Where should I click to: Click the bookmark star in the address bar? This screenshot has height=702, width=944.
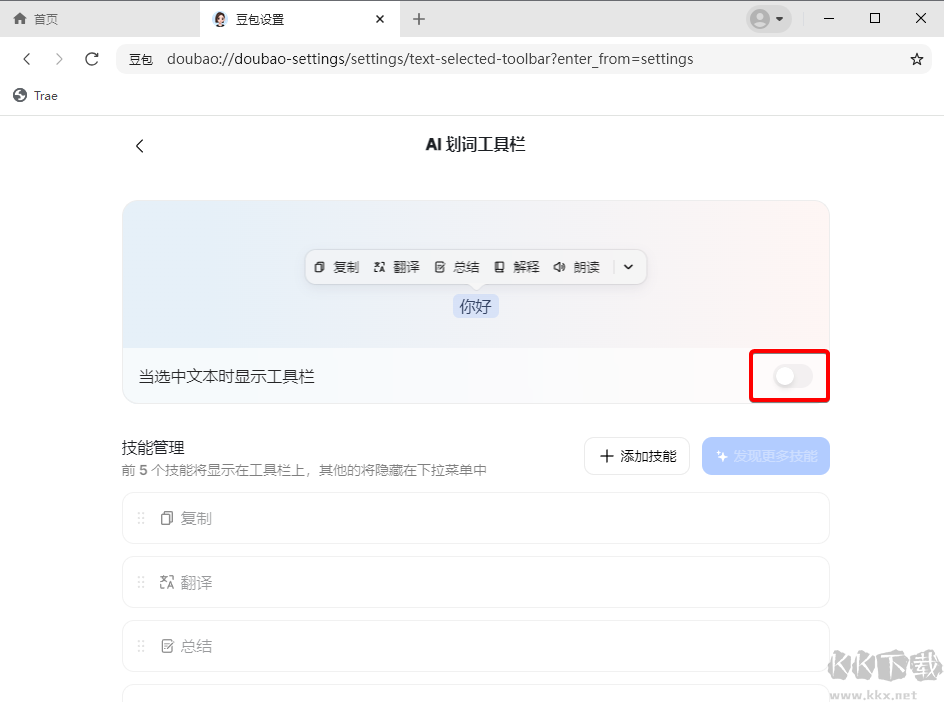pos(916,59)
